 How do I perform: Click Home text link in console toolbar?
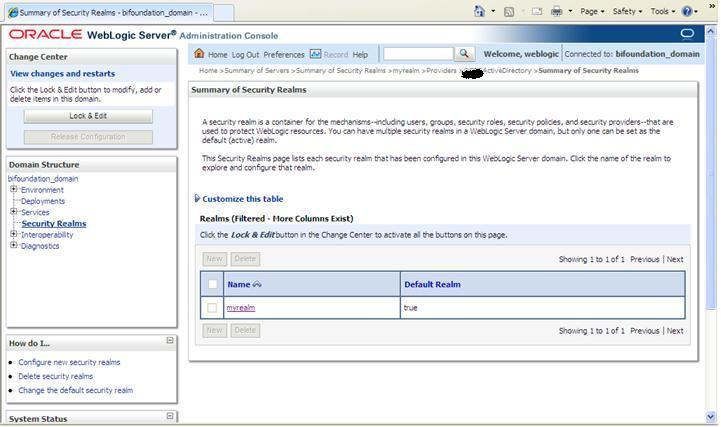click(217, 54)
